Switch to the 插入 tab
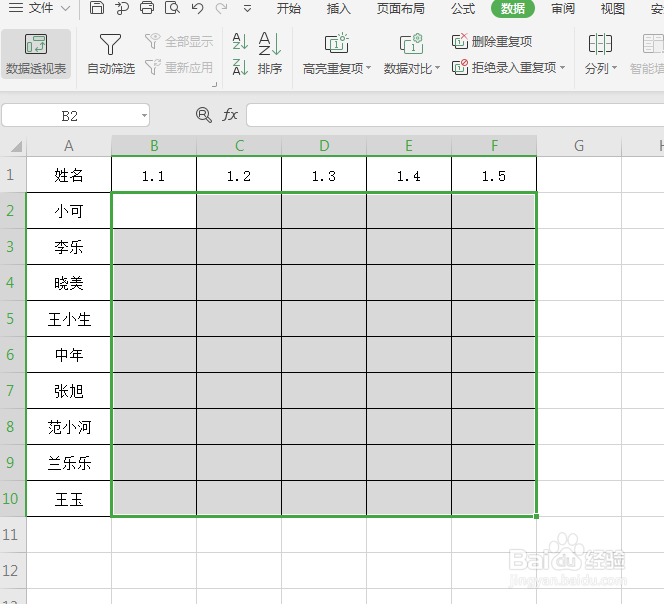Screen dimensions: 664x604 (338, 8)
